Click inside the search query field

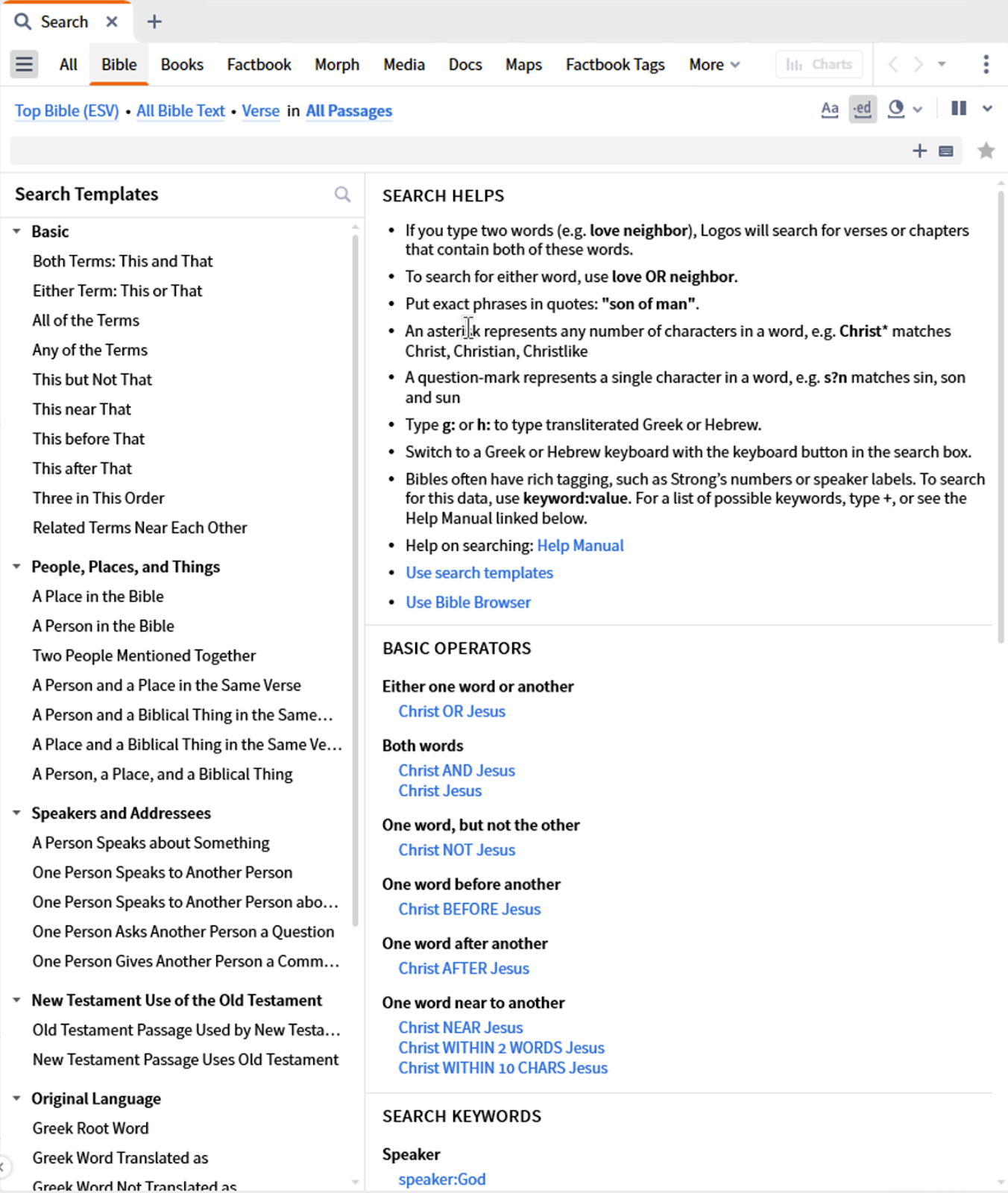459,151
